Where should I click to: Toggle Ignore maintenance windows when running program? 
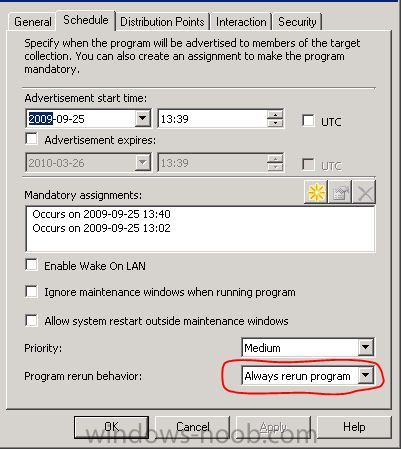31,291
